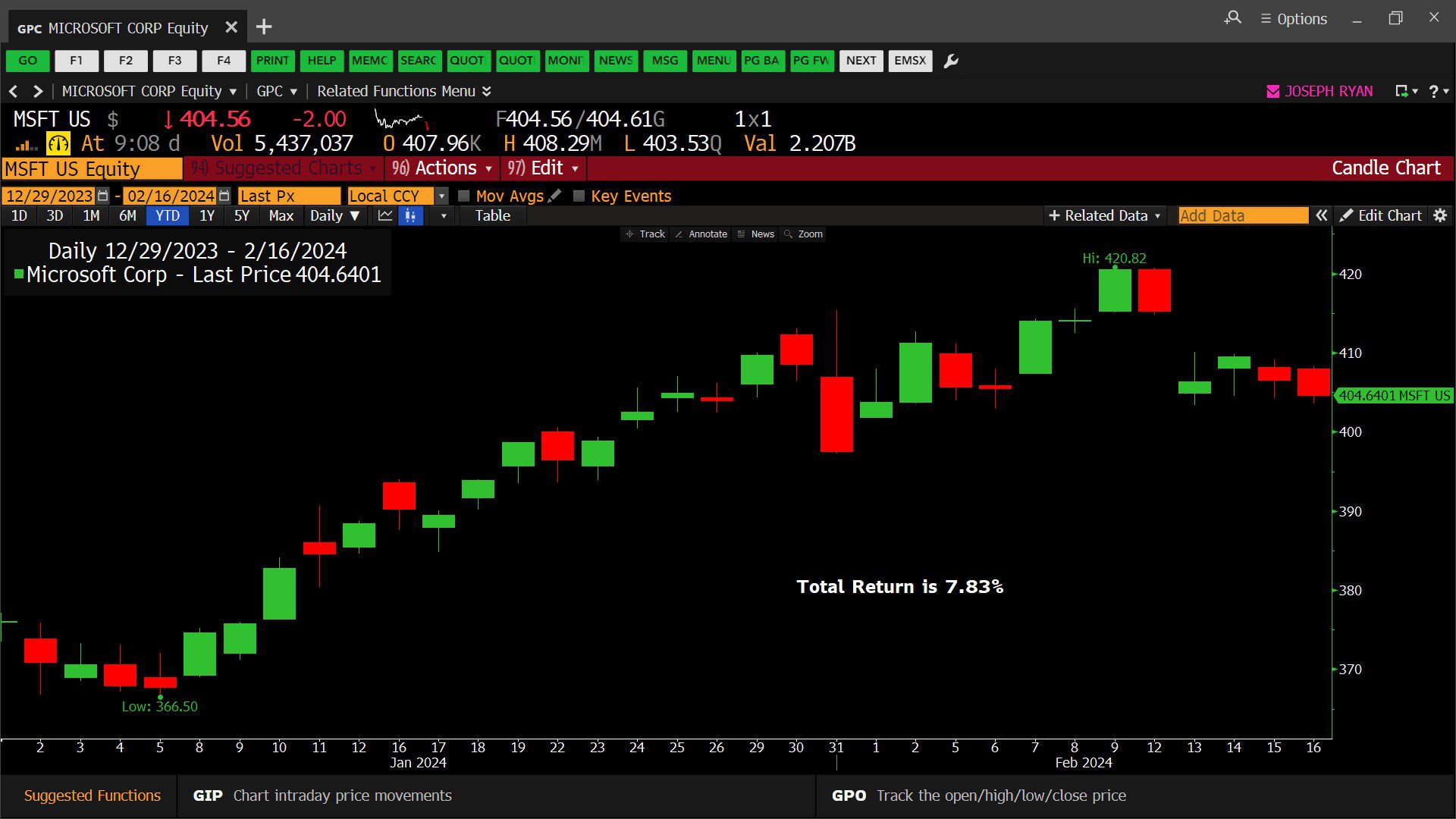Open the wrench settings icon in the key bar
The width and height of the screenshot is (1456, 819).
pos(951,61)
